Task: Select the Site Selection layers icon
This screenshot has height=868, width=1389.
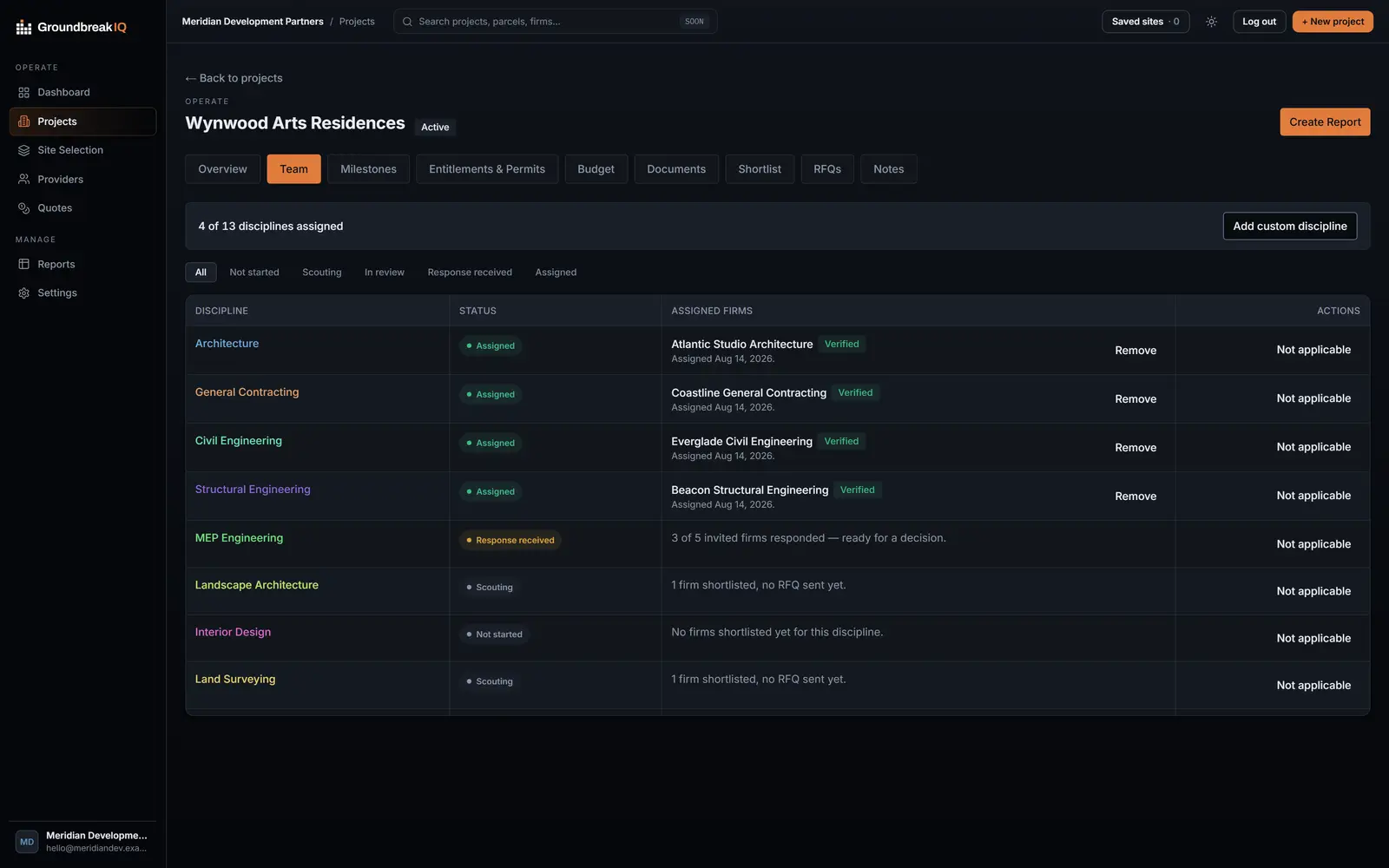Action: point(24,150)
